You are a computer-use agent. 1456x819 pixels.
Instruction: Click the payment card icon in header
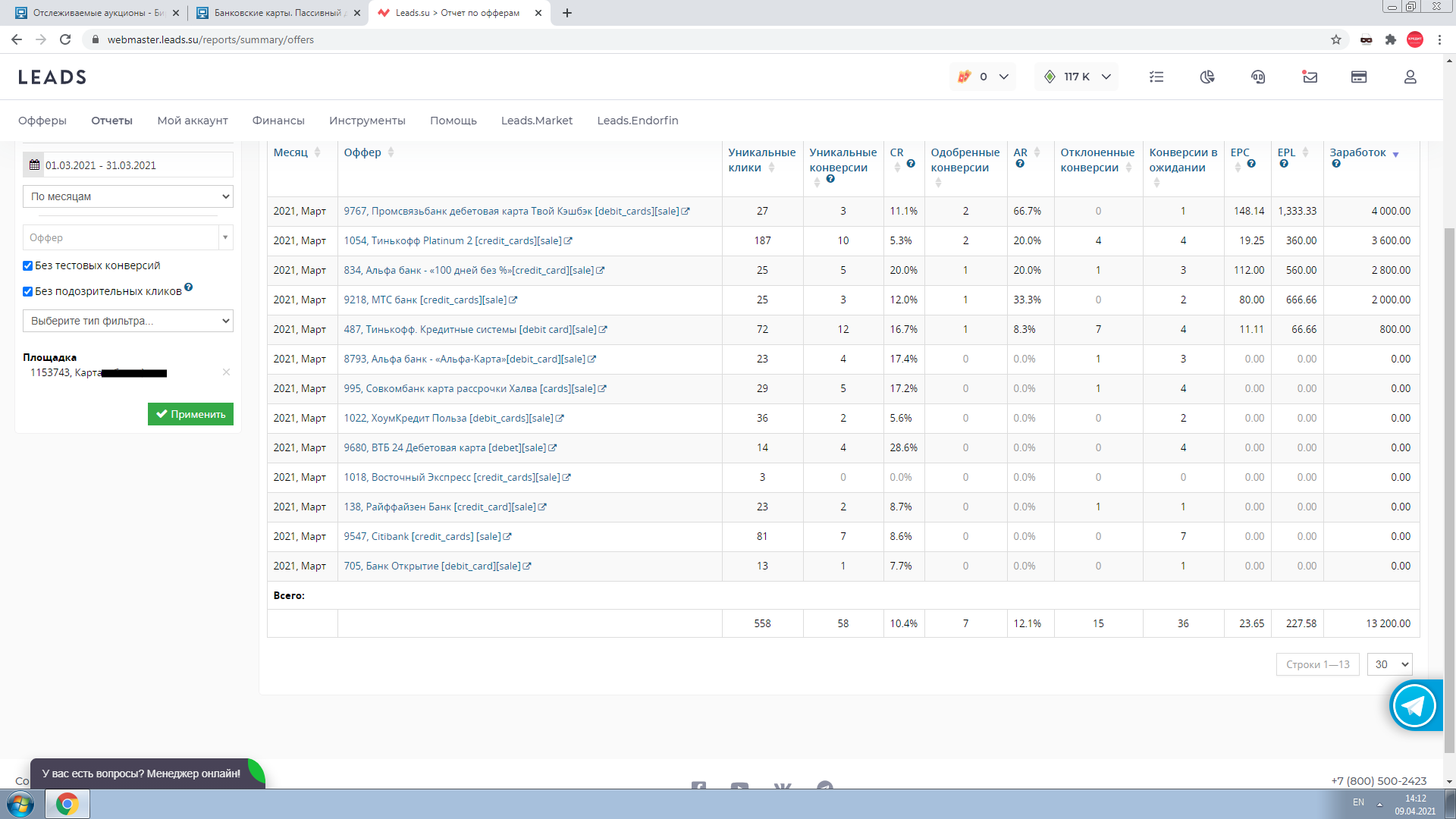point(1359,77)
